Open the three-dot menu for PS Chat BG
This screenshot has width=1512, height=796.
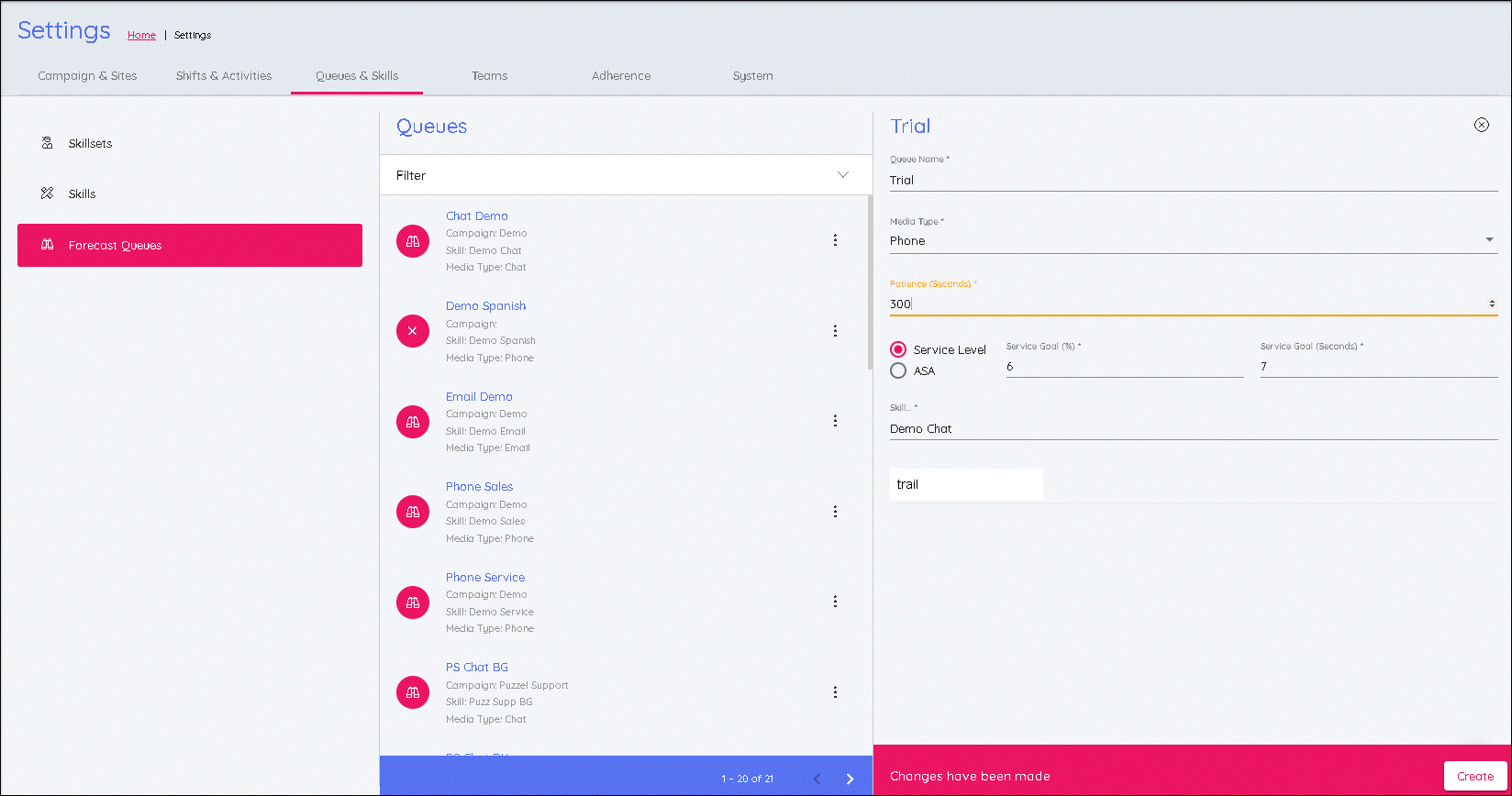click(835, 692)
